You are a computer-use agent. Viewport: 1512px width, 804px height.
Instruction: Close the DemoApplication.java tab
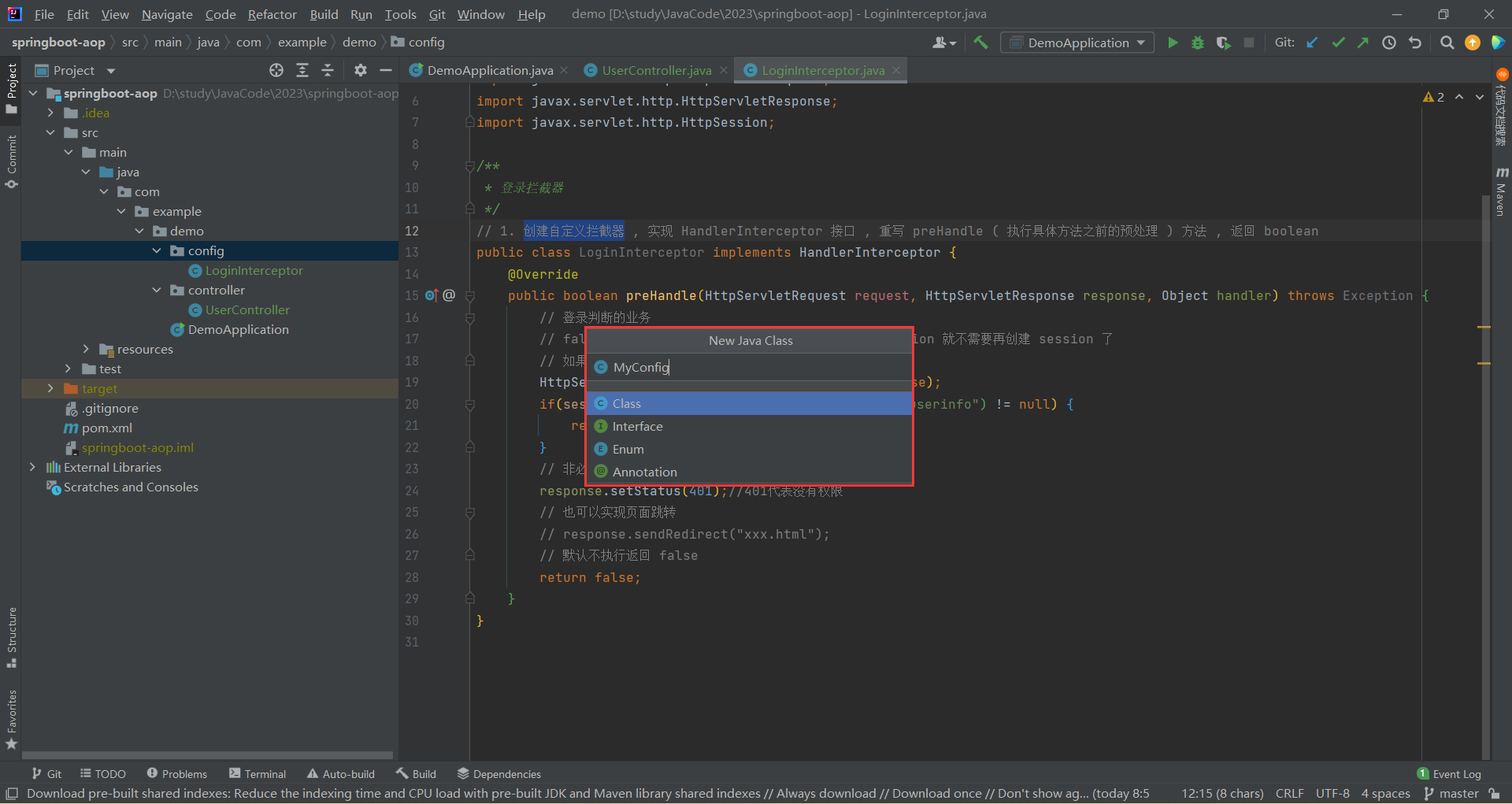point(564,70)
